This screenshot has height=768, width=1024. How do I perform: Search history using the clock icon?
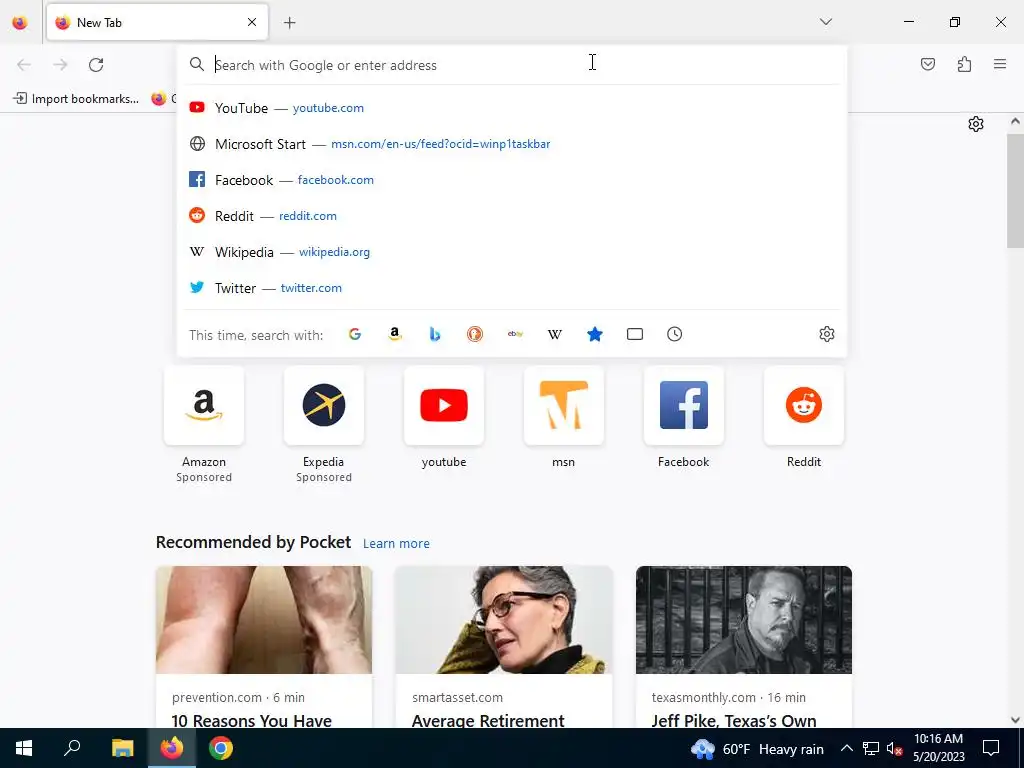pyautogui.click(x=675, y=334)
